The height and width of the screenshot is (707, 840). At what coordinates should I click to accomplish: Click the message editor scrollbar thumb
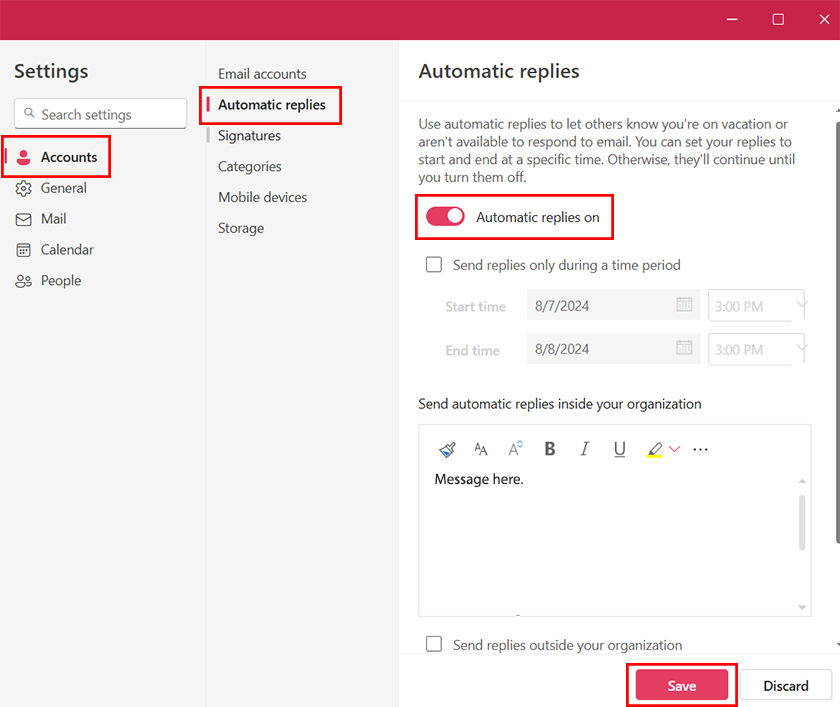(802, 523)
